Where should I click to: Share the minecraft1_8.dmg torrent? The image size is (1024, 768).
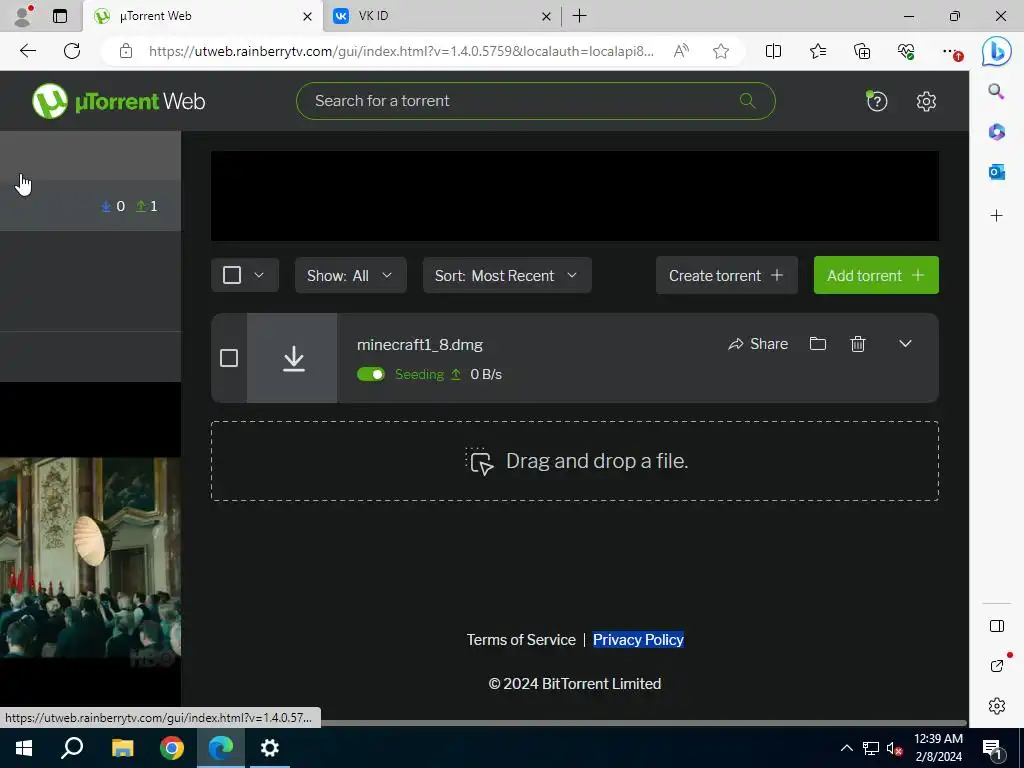coord(758,344)
